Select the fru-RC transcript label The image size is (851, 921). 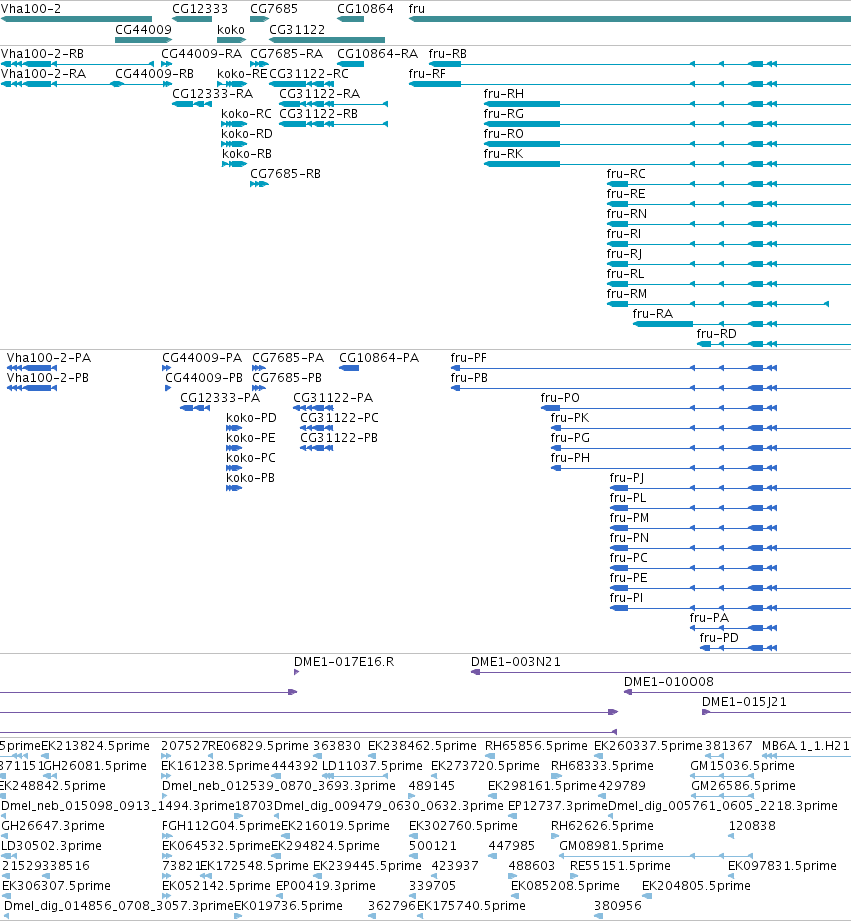click(626, 173)
